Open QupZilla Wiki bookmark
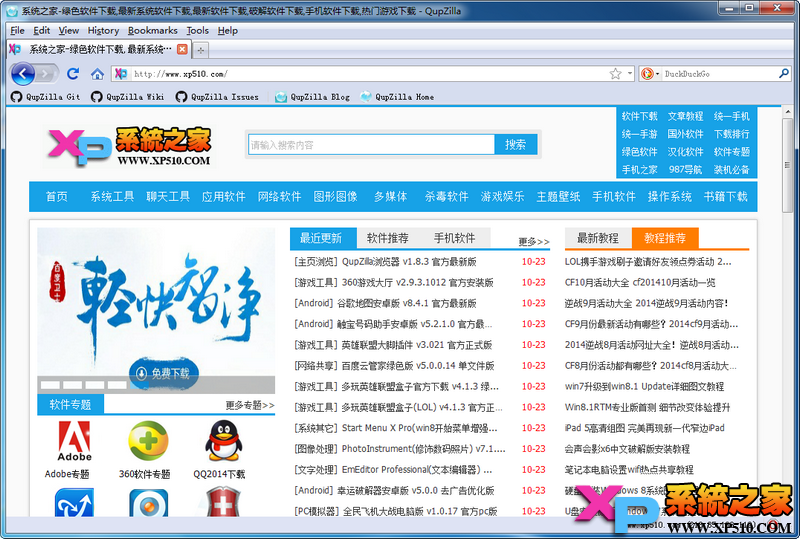The image size is (800, 539). click(128, 96)
